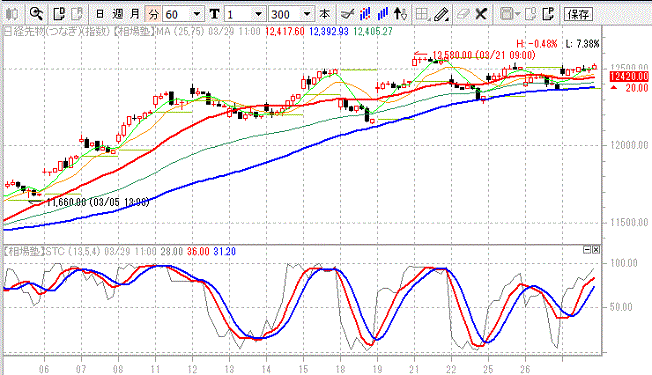Viewport: 652px width, 375px height.
Task: Click the red 20.00 price change value
Action: (637, 88)
